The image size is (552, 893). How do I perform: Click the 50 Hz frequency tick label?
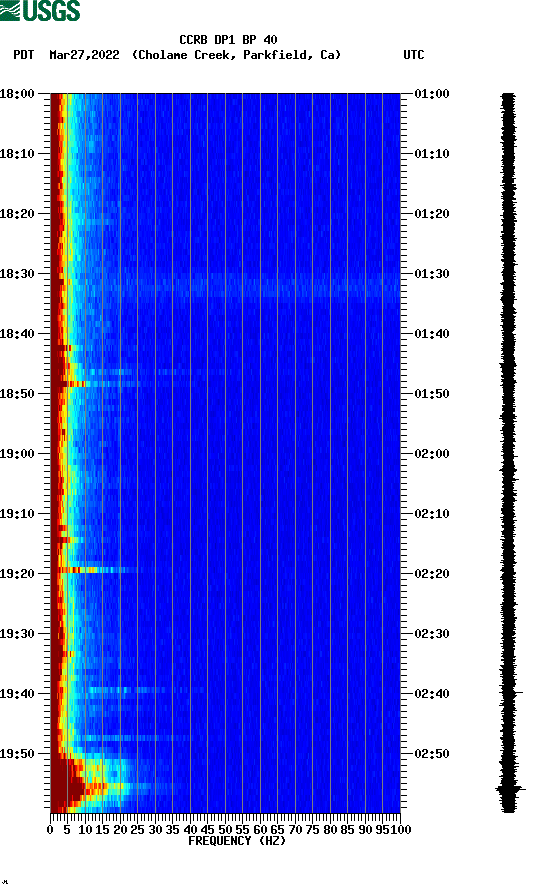[x=225, y=830]
